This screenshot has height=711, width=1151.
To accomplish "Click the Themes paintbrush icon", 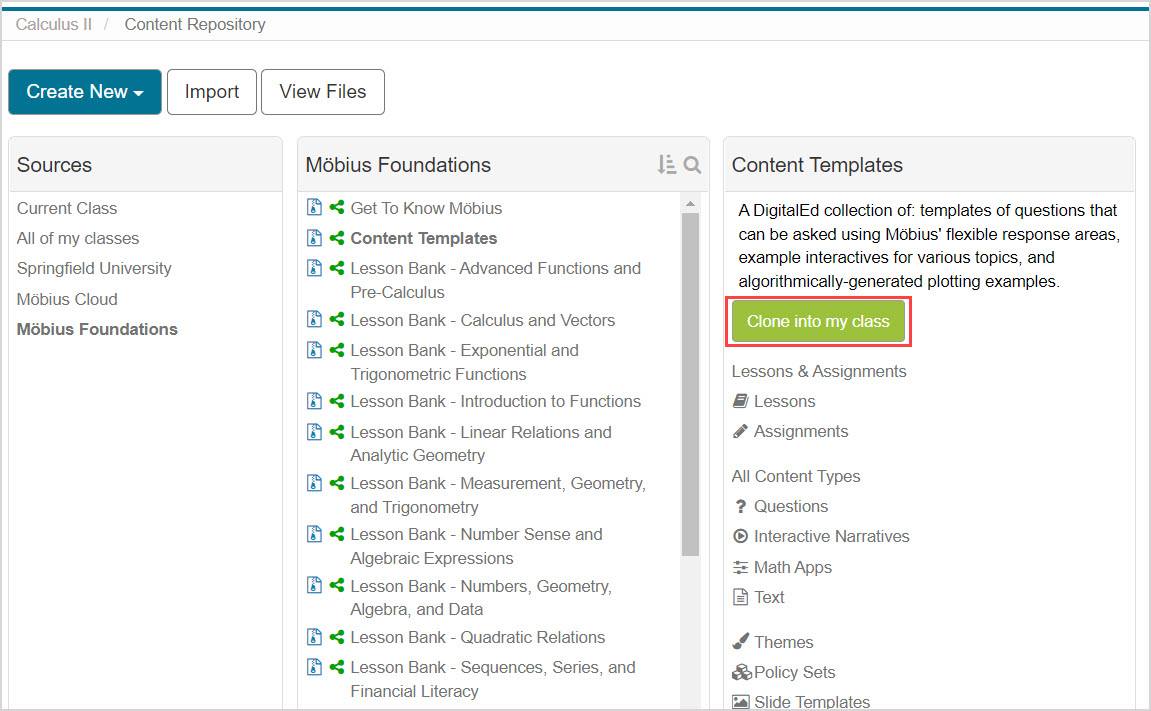I will [x=740, y=642].
